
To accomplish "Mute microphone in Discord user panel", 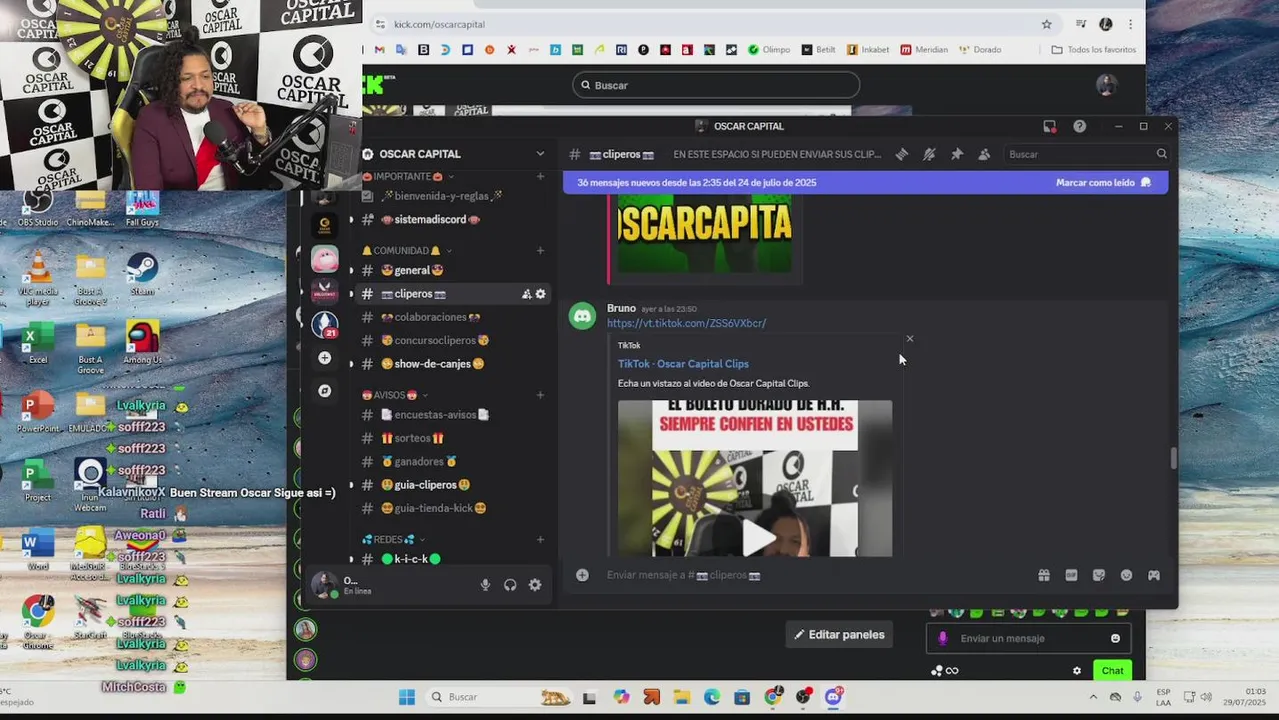I will click(x=485, y=585).
